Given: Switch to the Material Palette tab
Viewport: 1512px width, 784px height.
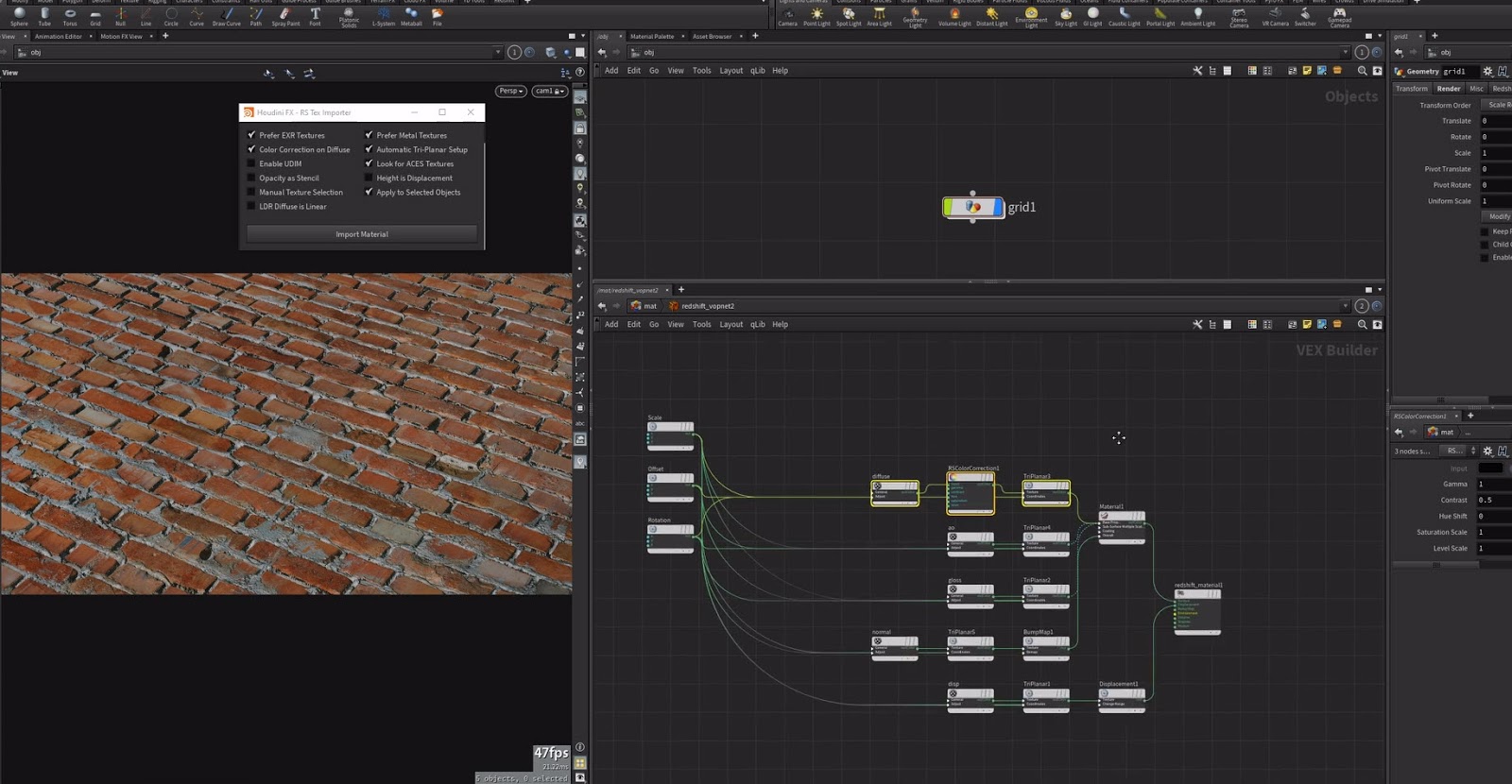Looking at the screenshot, I should pos(652,36).
